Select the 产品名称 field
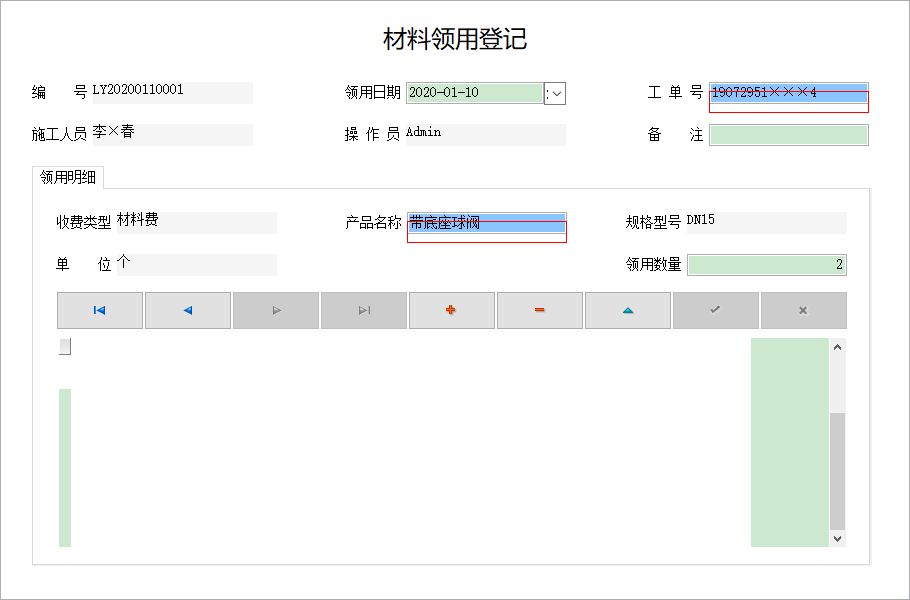The image size is (910, 600). click(486, 223)
